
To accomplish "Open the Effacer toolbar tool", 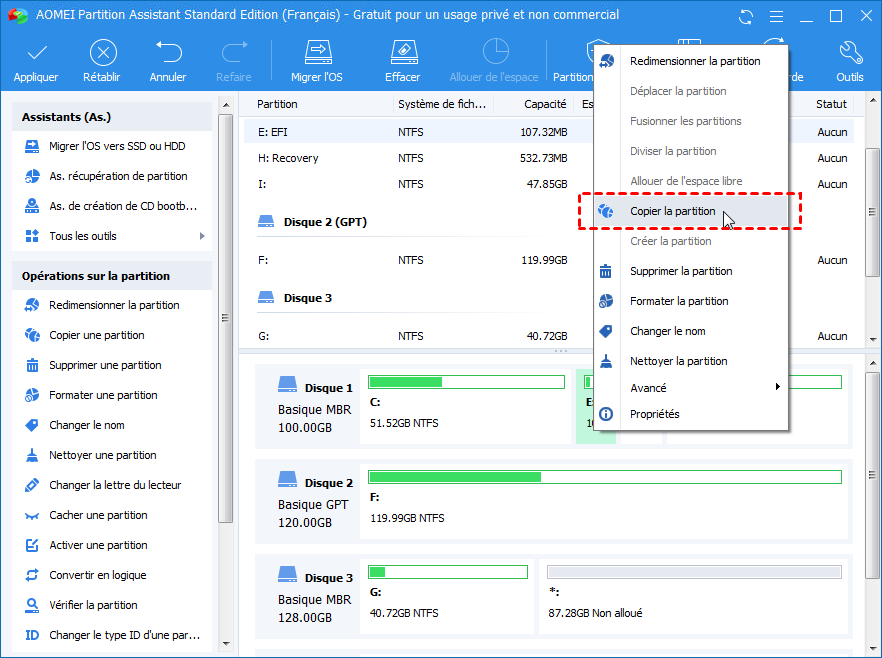I will pos(403,62).
